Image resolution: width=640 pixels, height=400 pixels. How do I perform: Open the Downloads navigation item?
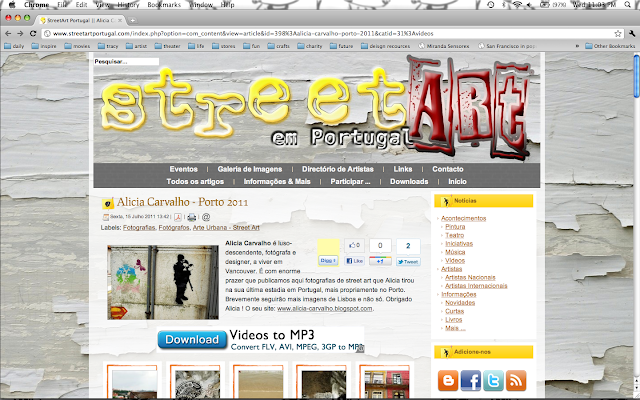click(x=409, y=182)
